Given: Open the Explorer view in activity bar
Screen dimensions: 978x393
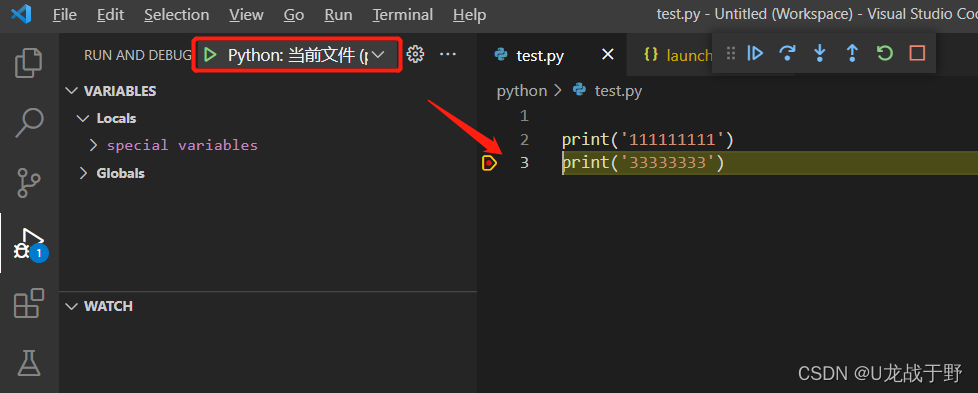Looking at the screenshot, I should click(29, 62).
